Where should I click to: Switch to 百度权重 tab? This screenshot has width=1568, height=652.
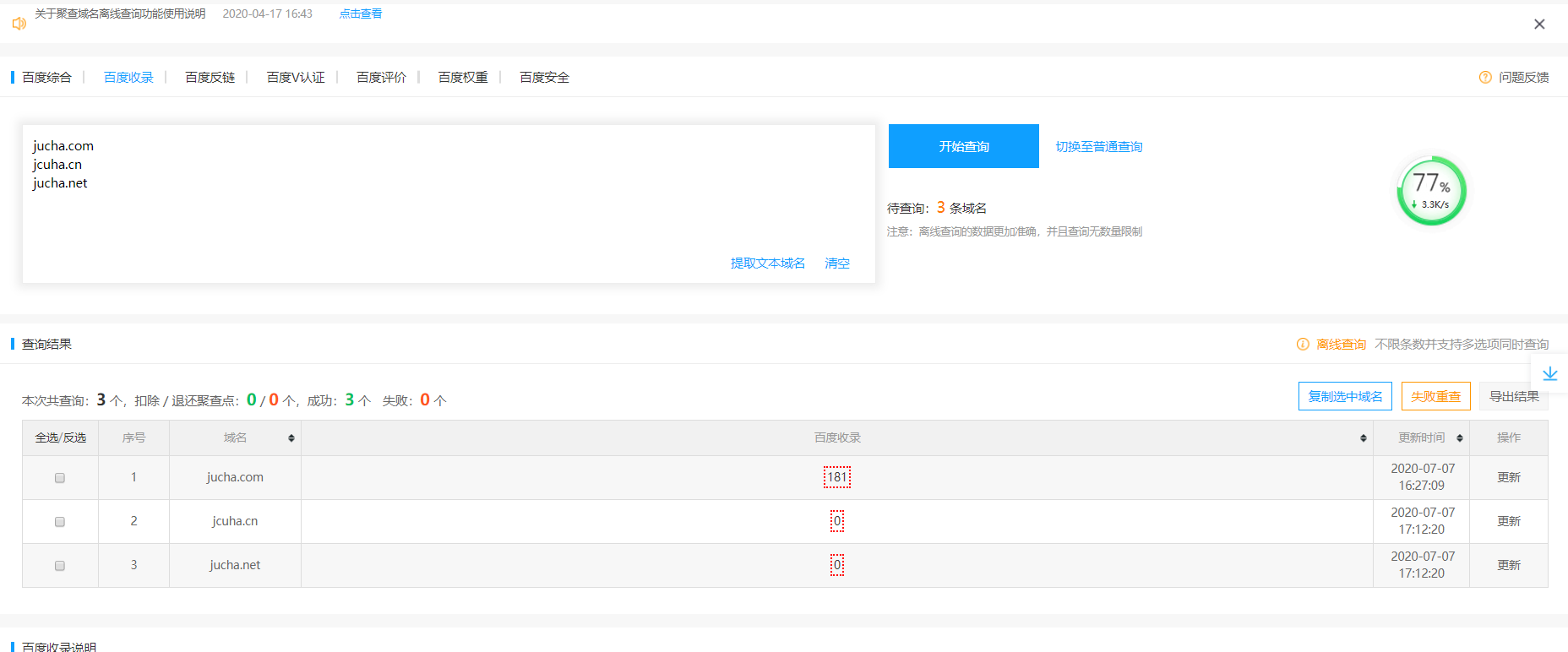pos(463,78)
